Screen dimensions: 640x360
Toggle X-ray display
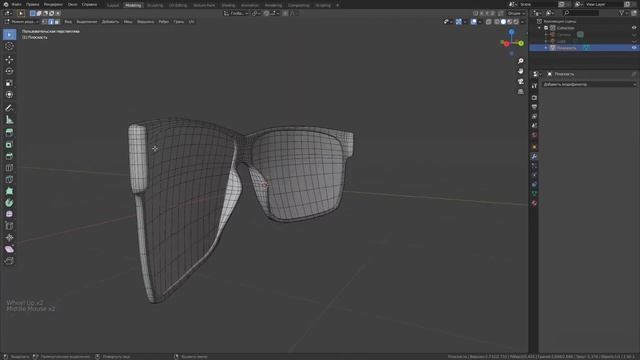point(489,22)
